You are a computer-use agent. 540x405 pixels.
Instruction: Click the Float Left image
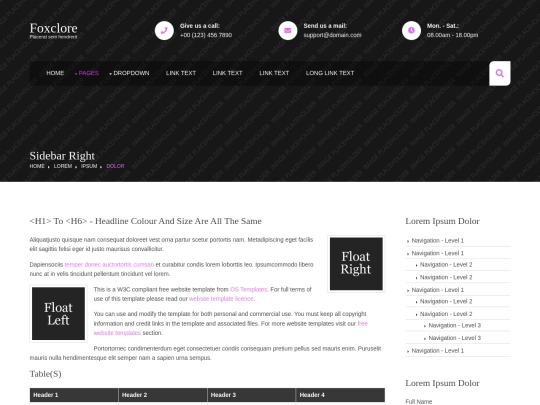coord(58,313)
